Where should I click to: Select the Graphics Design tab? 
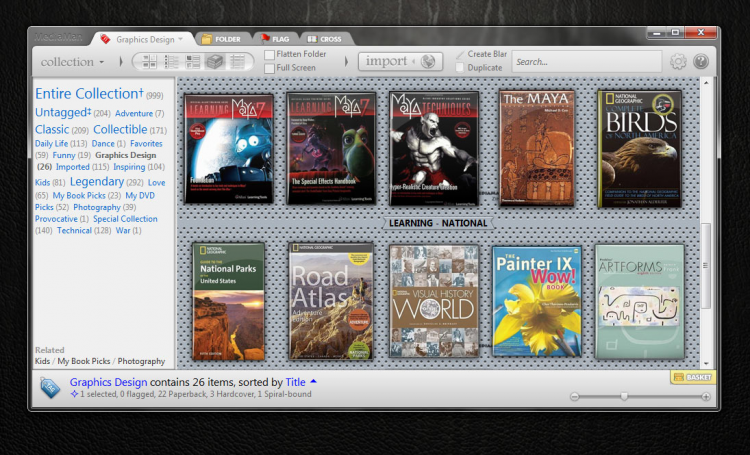pyautogui.click(x=144, y=39)
